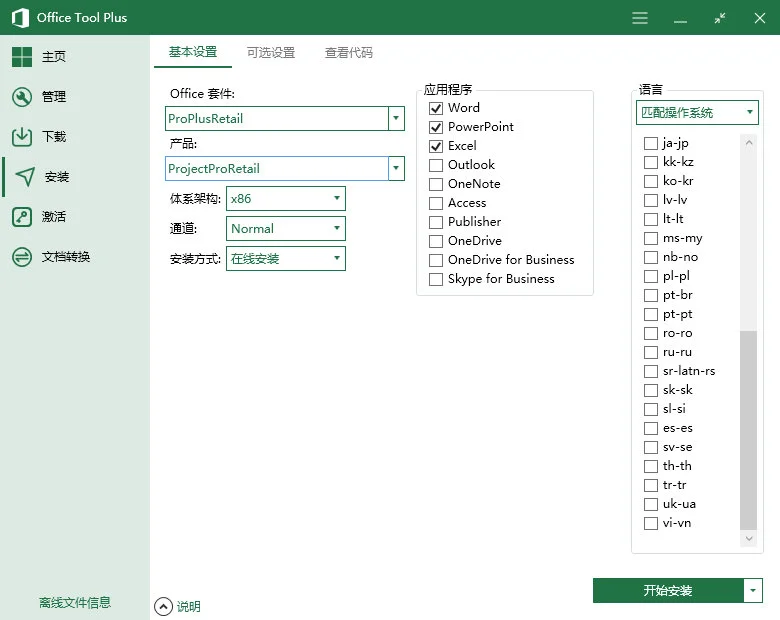Switch to the 查看代码 tab
Screen dimensions: 780x620
click(x=349, y=52)
